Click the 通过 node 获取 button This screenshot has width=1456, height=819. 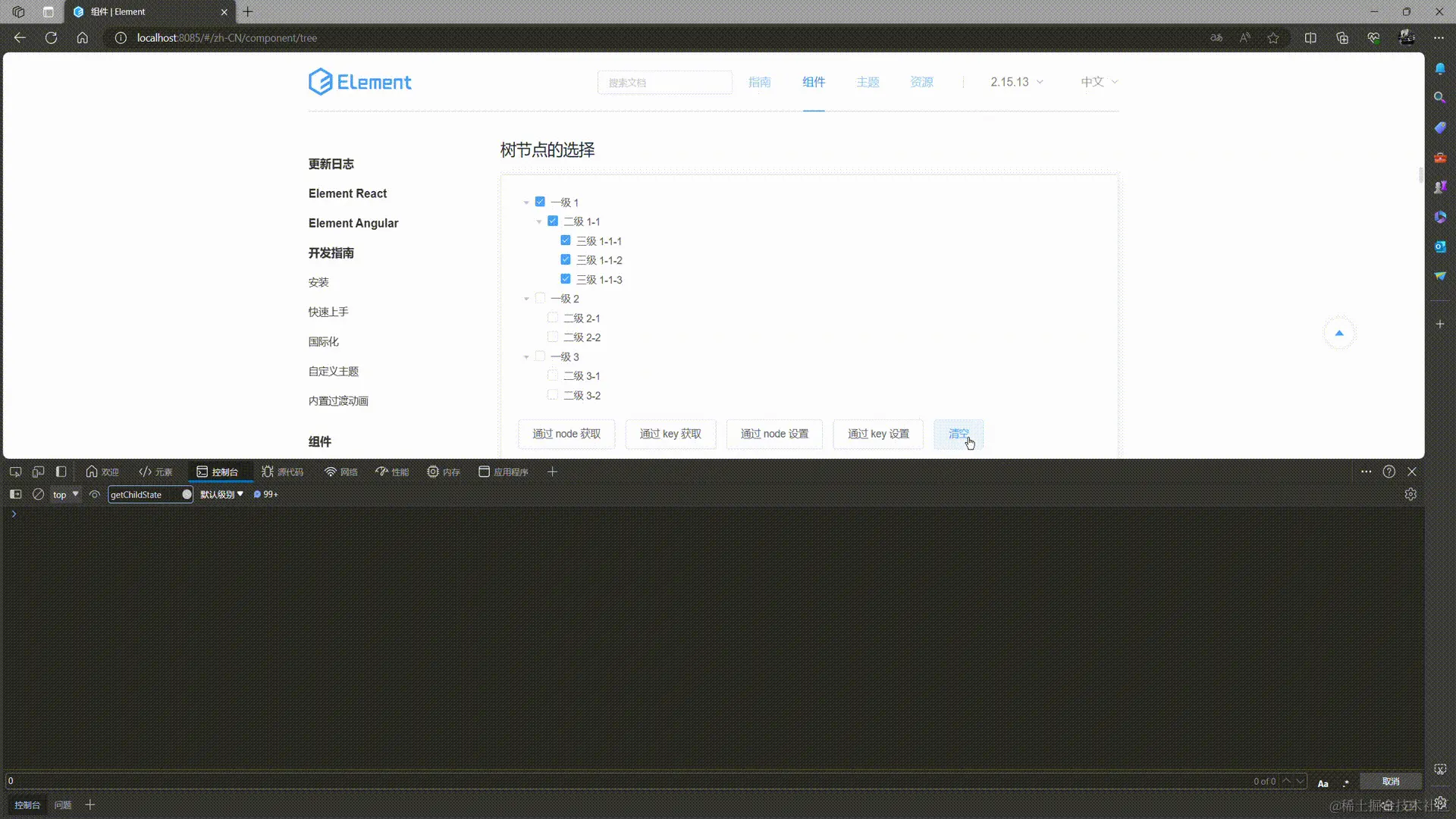coord(566,434)
